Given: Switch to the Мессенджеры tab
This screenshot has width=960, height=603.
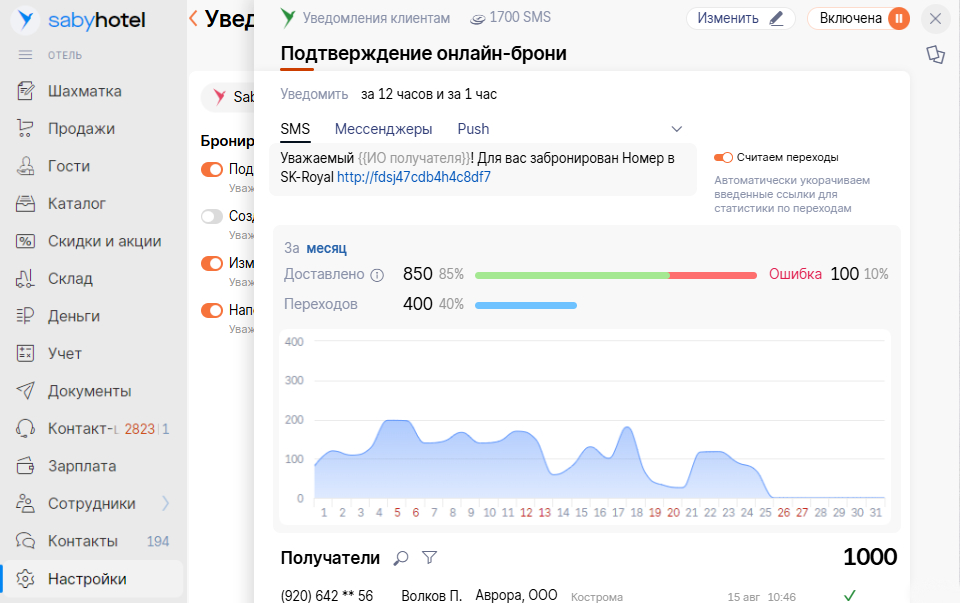Looking at the screenshot, I should tap(383, 129).
